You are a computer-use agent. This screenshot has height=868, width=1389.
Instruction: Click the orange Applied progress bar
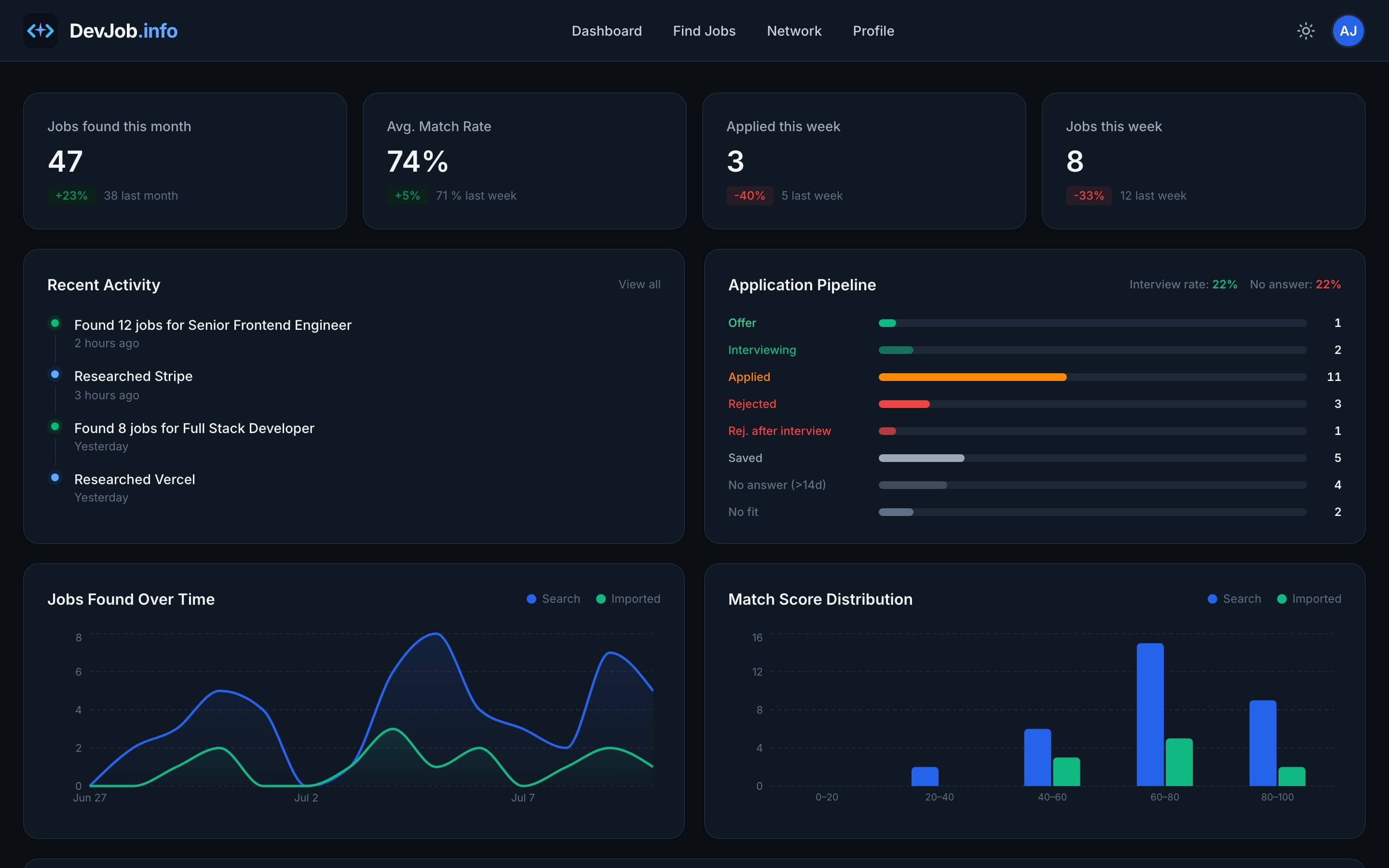coord(972,377)
